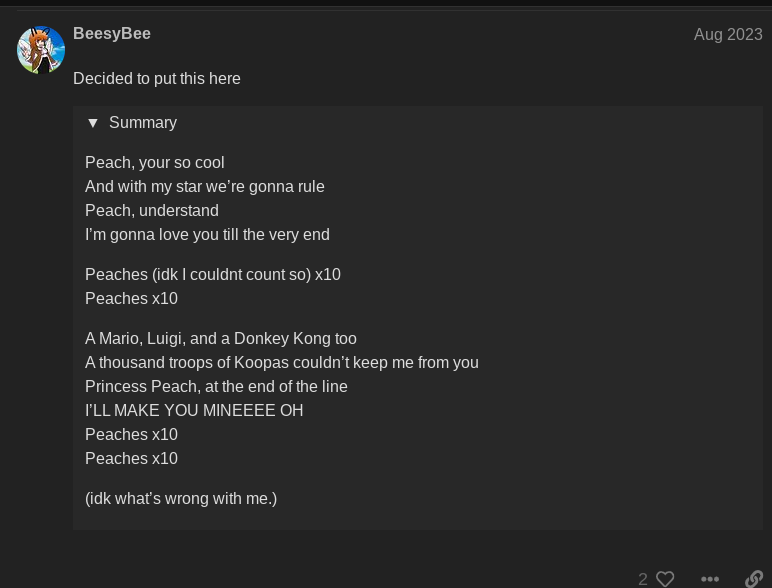Click '(idk what's wrong with me.)' text

click(181, 498)
